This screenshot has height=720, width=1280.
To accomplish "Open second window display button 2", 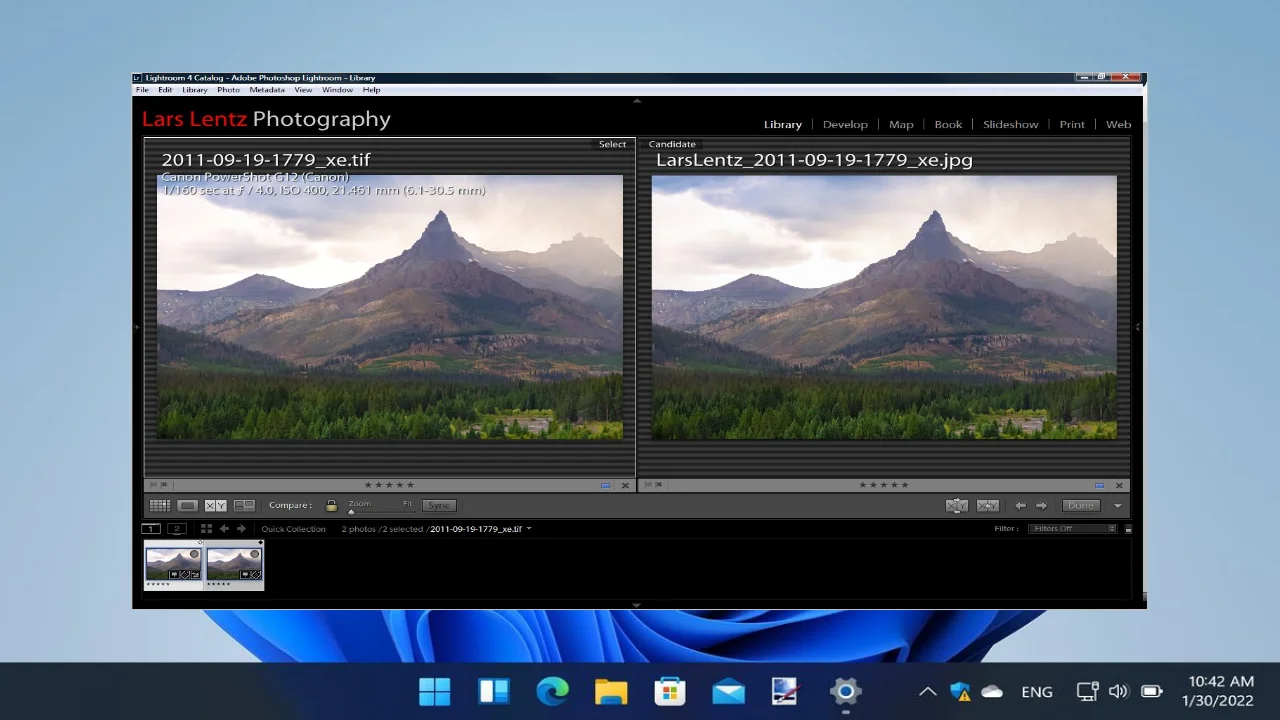I will point(177,529).
